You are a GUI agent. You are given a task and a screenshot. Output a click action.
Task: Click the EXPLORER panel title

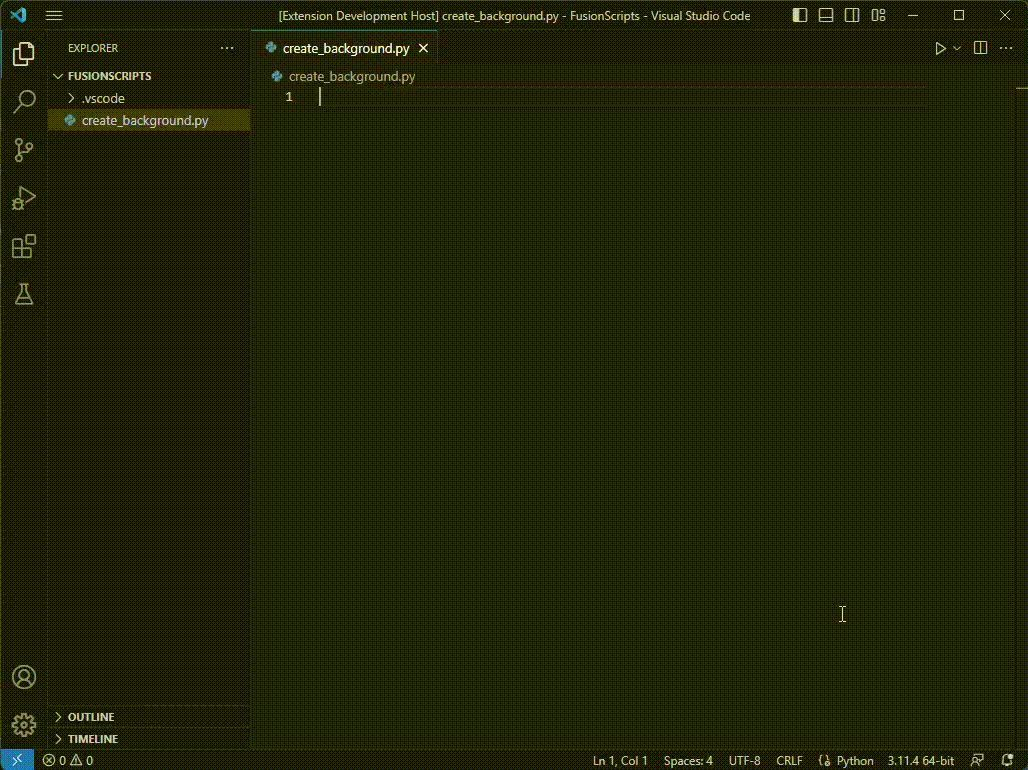(x=93, y=48)
